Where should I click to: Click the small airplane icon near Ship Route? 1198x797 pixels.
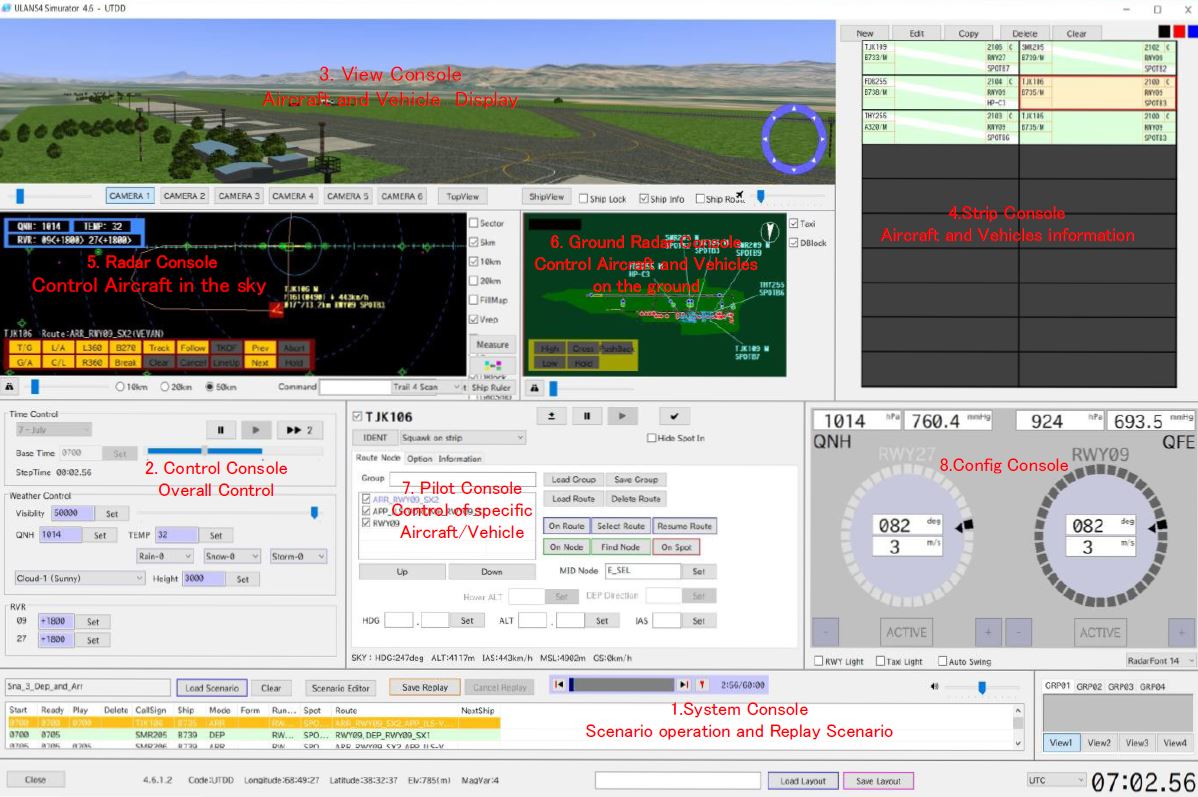[x=740, y=196]
